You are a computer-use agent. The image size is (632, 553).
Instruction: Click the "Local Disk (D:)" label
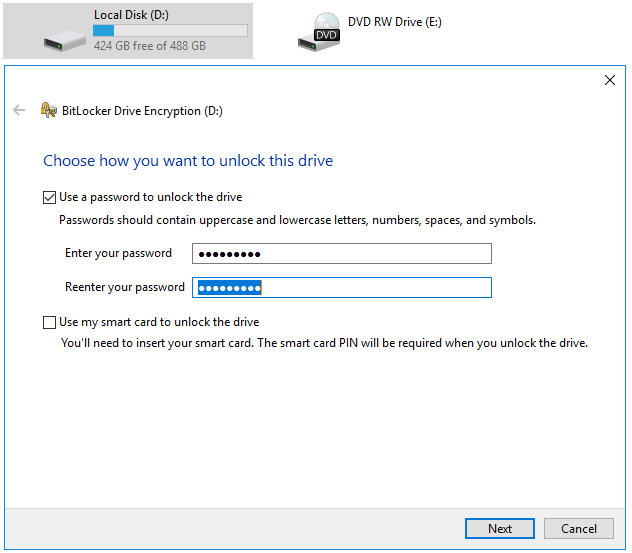coord(131,15)
